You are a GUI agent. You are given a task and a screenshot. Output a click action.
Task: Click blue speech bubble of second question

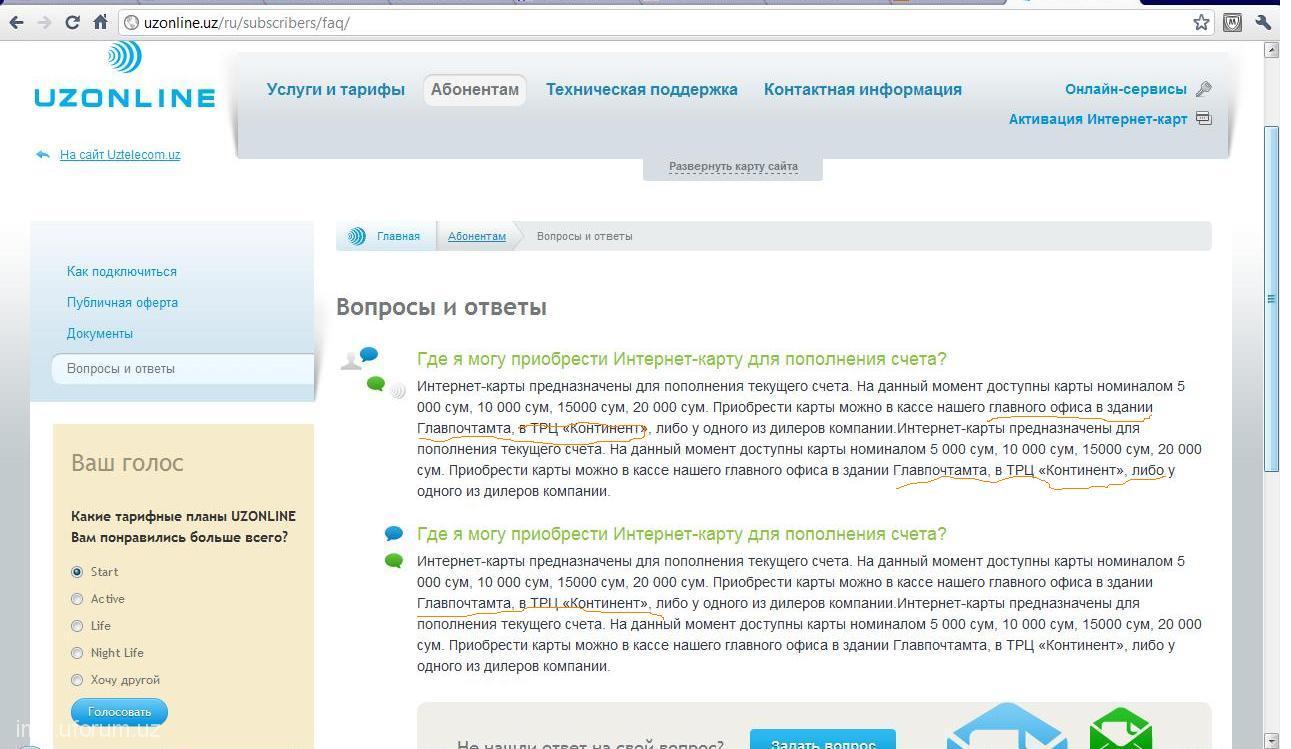(394, 534)
